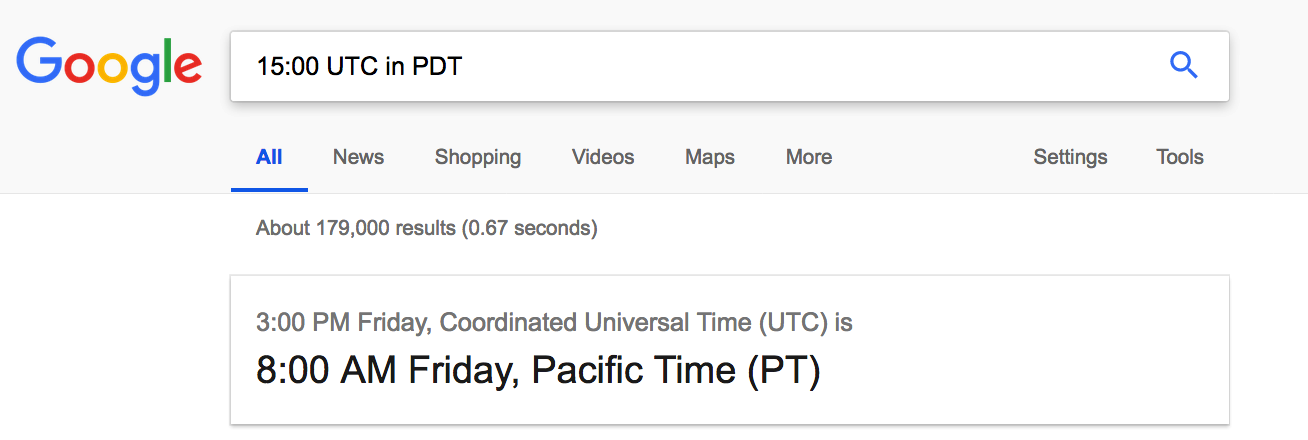The image size is (1308, 440).
Task: Show the search Tools options
Action: [x=1180, y=157]
